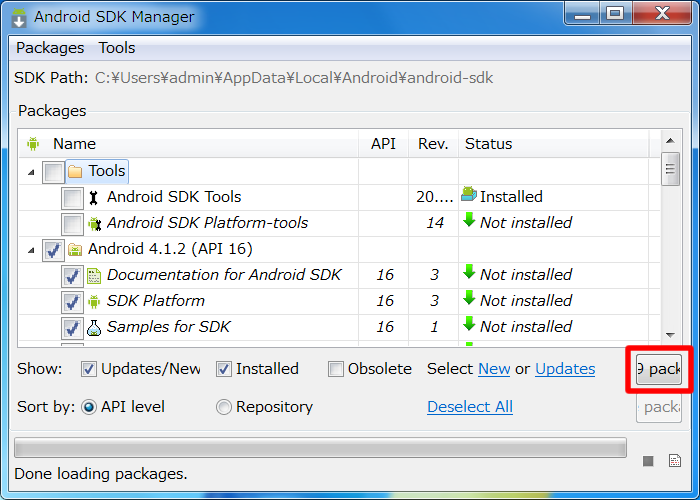Toggle the Installed filter checkbox
Screen dimensions: 700x500
point(224,369)
